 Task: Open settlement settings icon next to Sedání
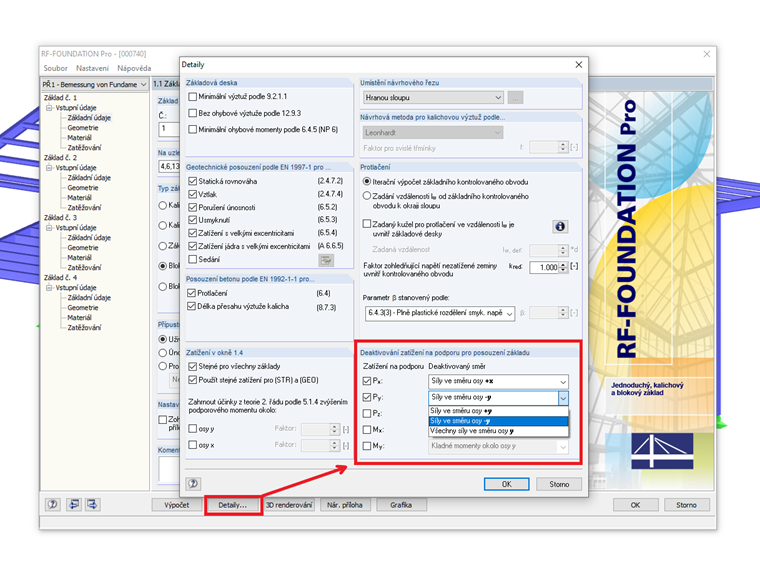(x=326, y=260)
